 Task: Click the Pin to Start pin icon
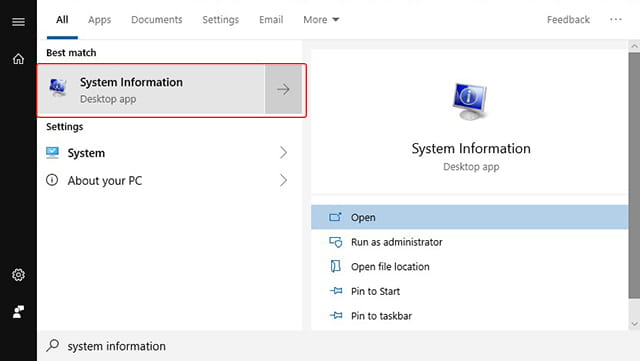(336, 291)
